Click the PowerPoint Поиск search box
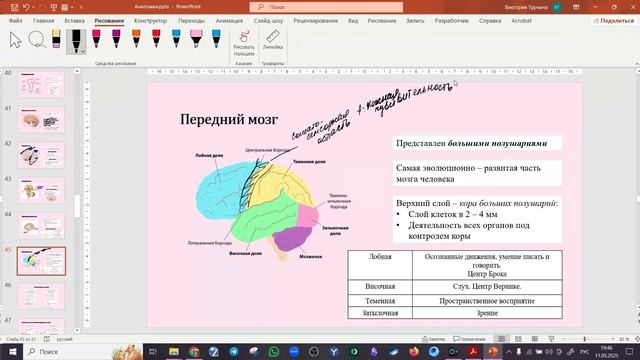 [326, 7]
